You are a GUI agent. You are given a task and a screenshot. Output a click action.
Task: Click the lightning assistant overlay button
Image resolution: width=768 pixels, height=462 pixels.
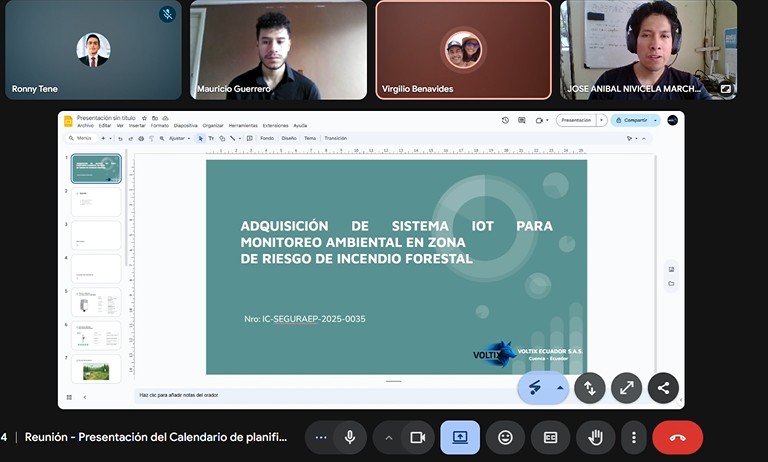[x=535, y=388]
